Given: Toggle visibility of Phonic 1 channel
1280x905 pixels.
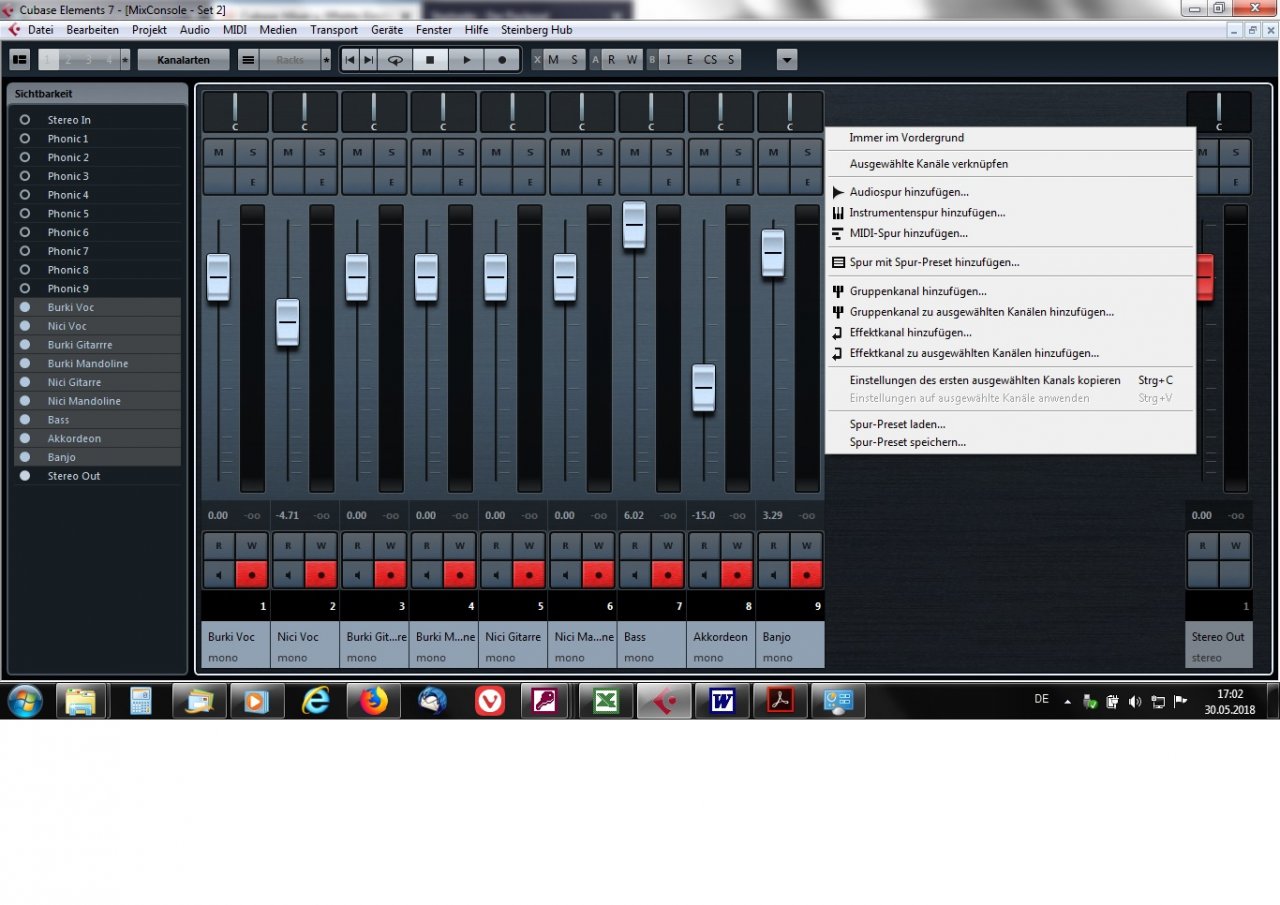Looking at the screenshot, I should point(25,139).
